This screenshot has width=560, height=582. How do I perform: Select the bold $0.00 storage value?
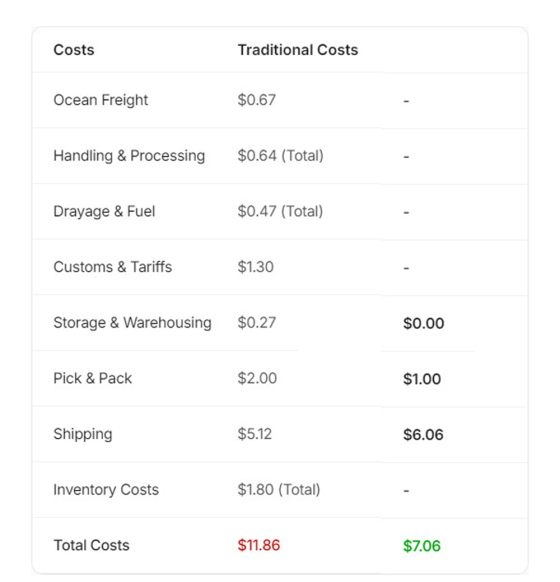(423, 323)
